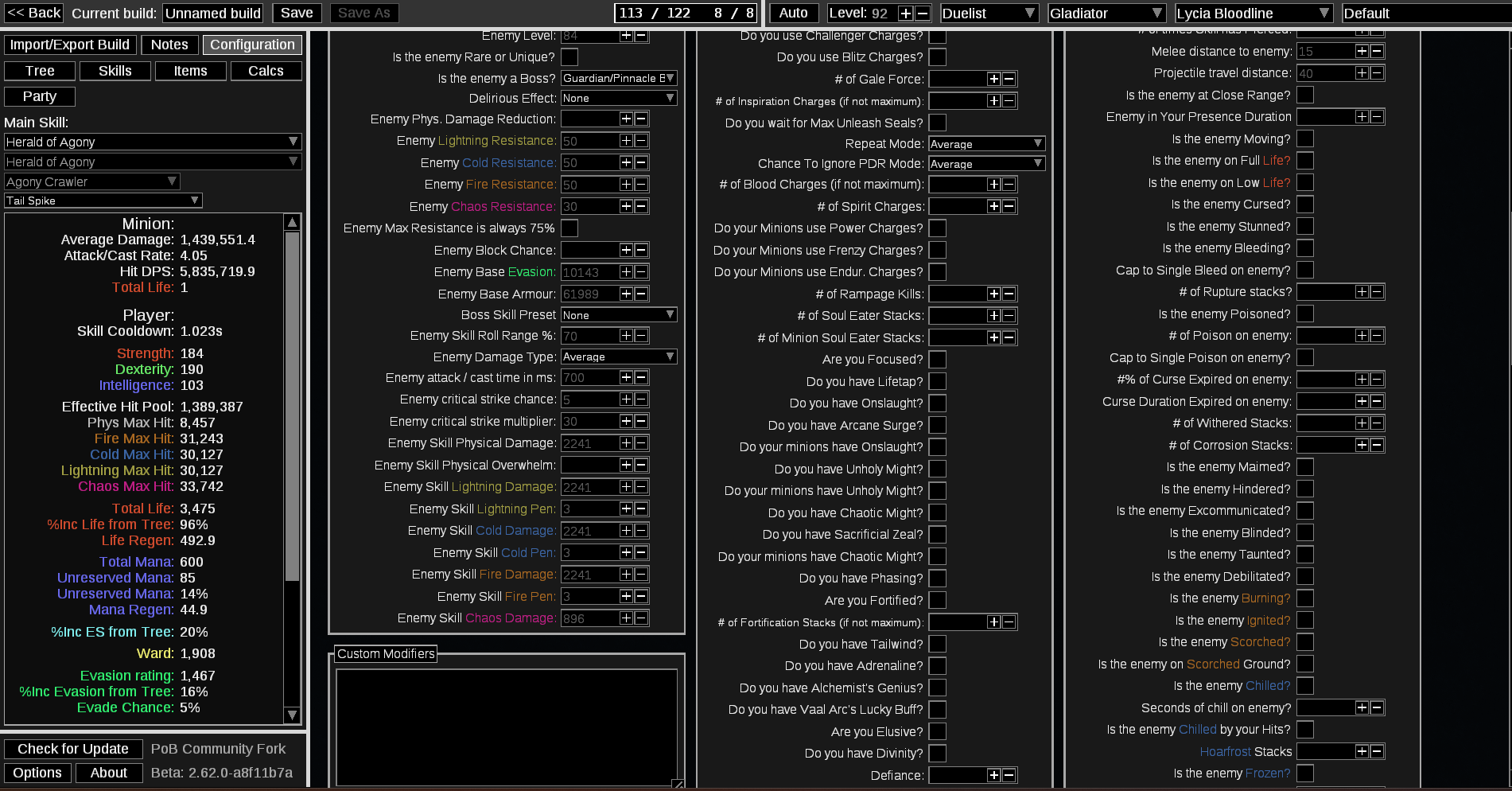Increase # of Withered Stacks
1512x791 pixels.
click(1362, 423)
